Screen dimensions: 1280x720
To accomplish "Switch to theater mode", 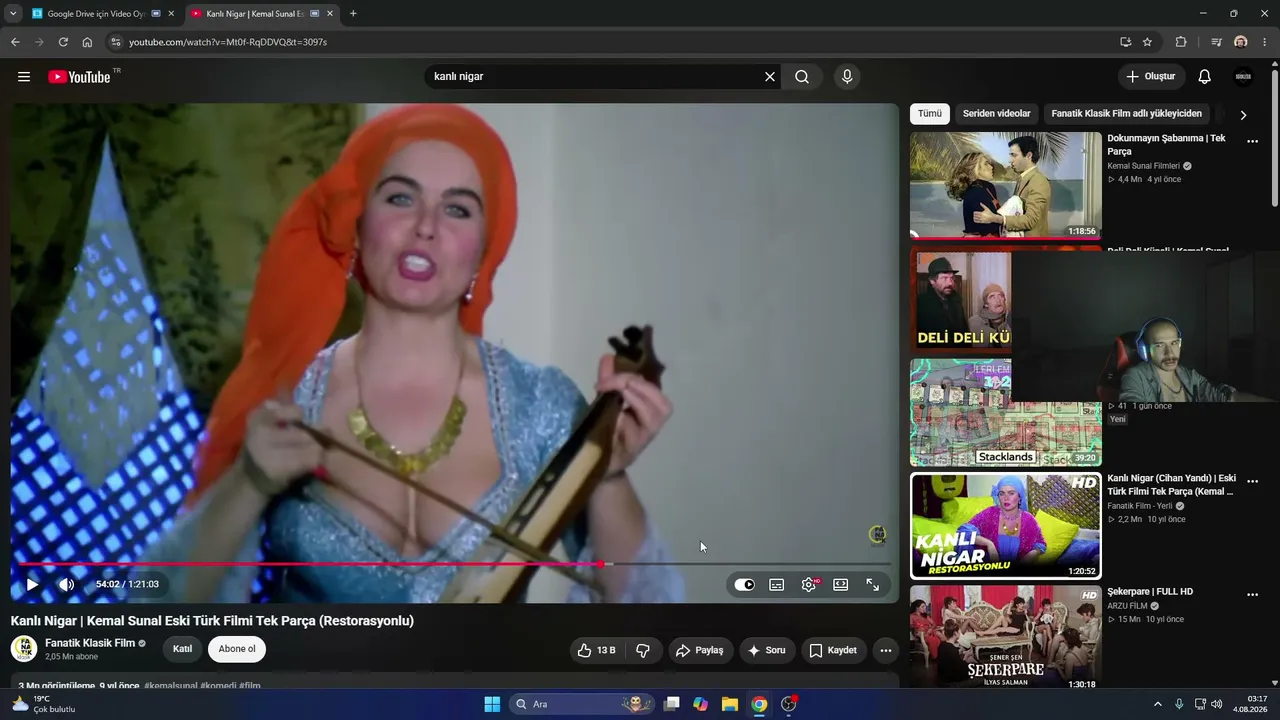I will coord(841,585).
